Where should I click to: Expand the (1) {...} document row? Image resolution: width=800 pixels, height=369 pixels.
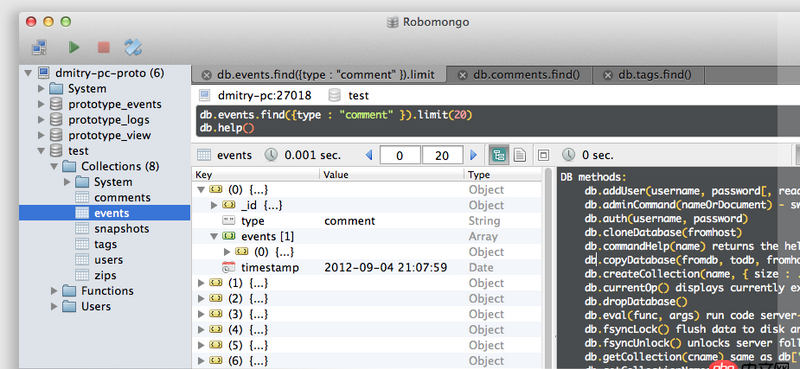coord(201,283)
